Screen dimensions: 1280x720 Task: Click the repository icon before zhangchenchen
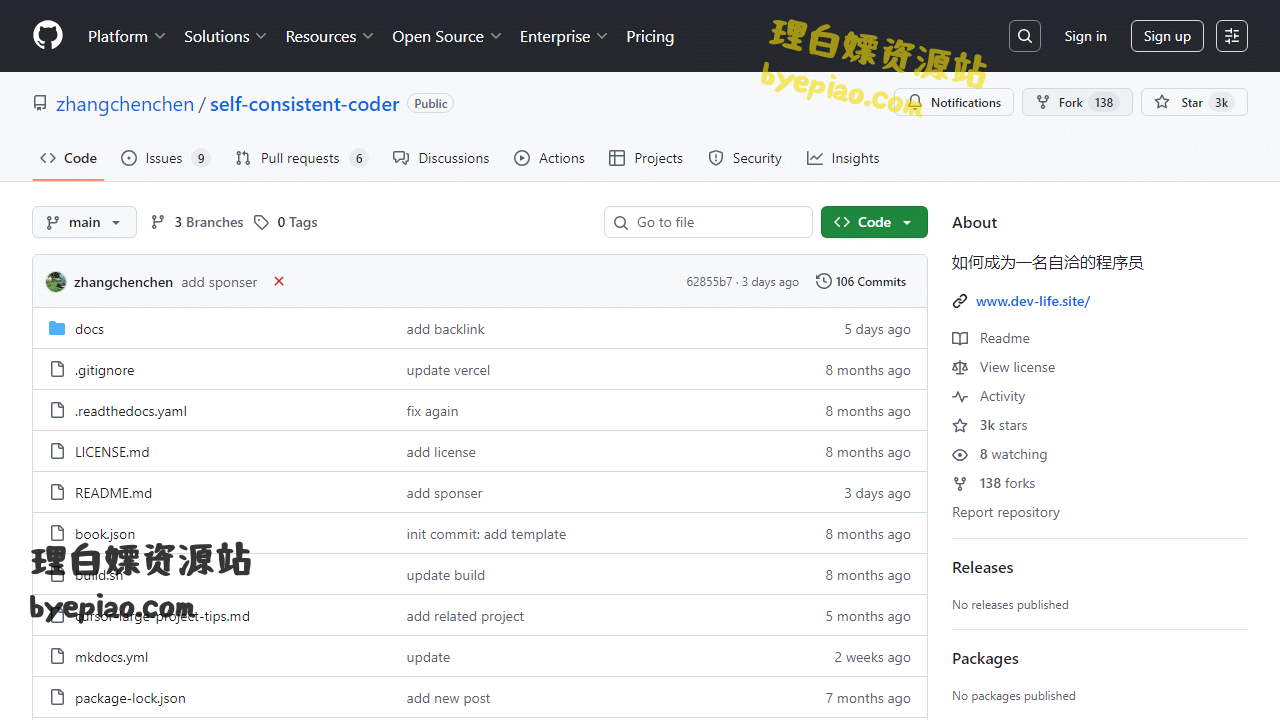pyautogui.click(x=40, y=103)
